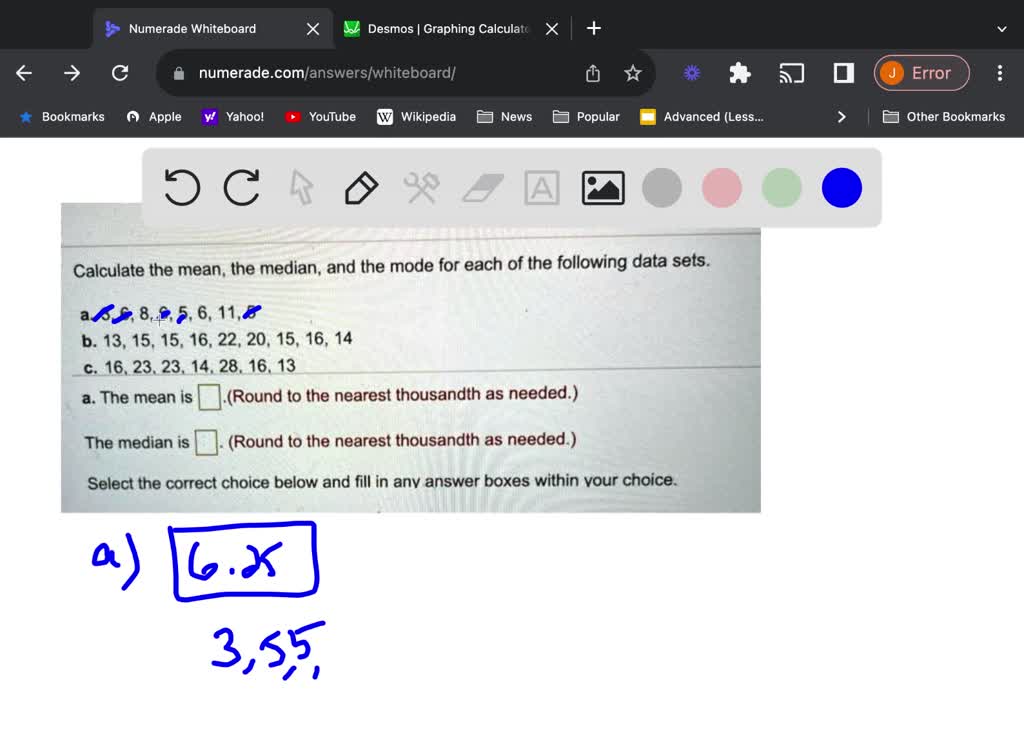Expand the Other Bookmarks folder
This screenshot has height=742, width=1024.
pos(943,116)
